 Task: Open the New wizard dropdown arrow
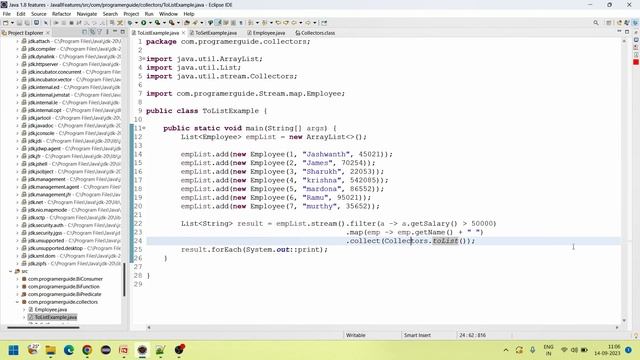tap(12, 23)
